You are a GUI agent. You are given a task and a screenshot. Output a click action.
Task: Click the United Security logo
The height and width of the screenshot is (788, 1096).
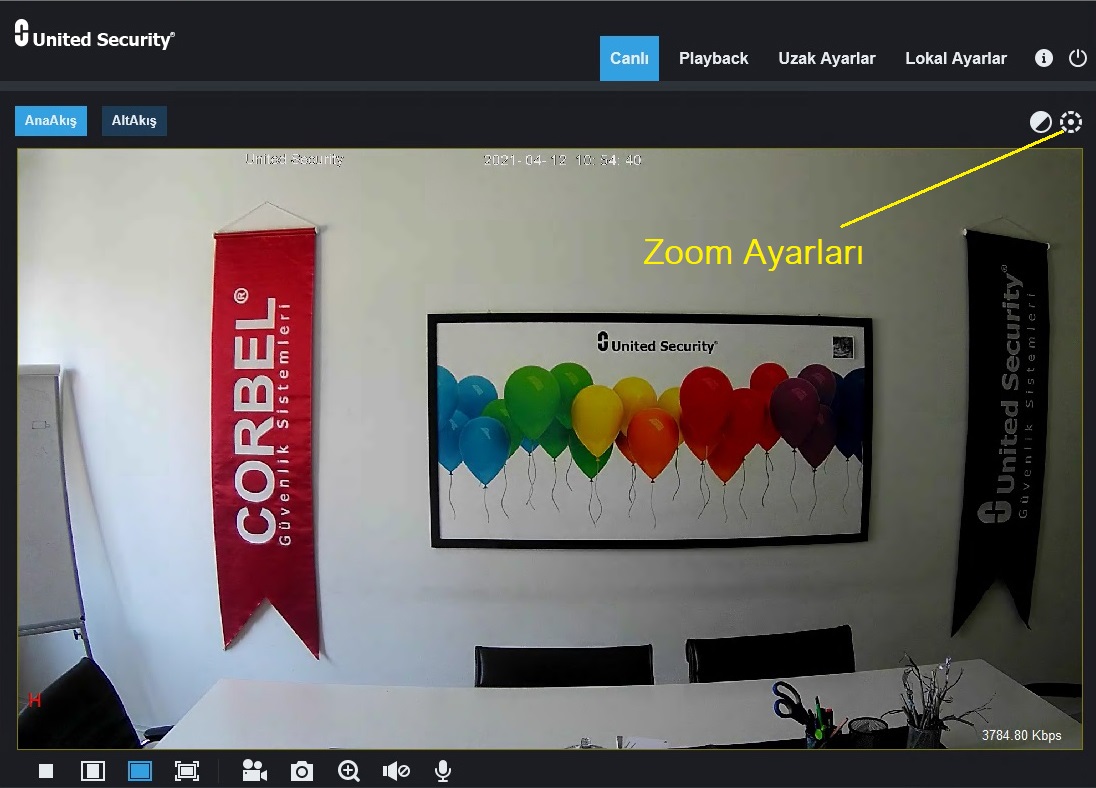[x=95, y=37]
